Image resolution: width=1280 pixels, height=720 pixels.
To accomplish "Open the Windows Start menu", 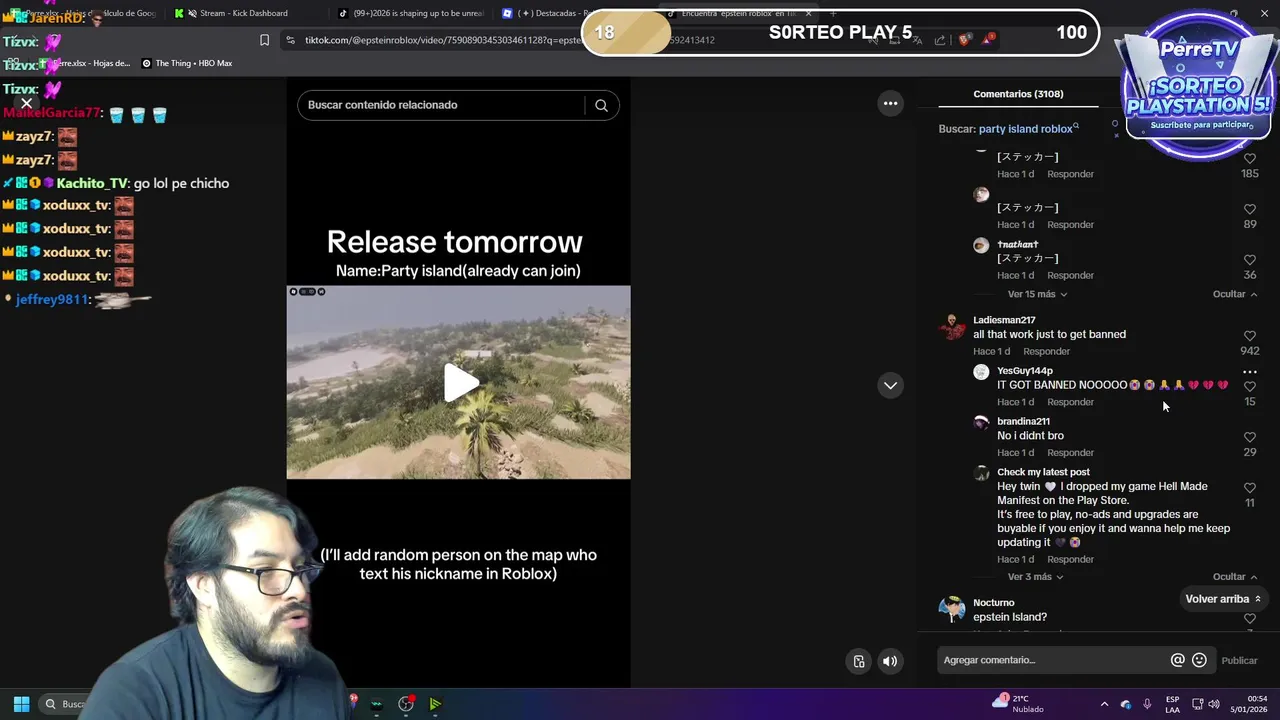I will coord(21,704).
